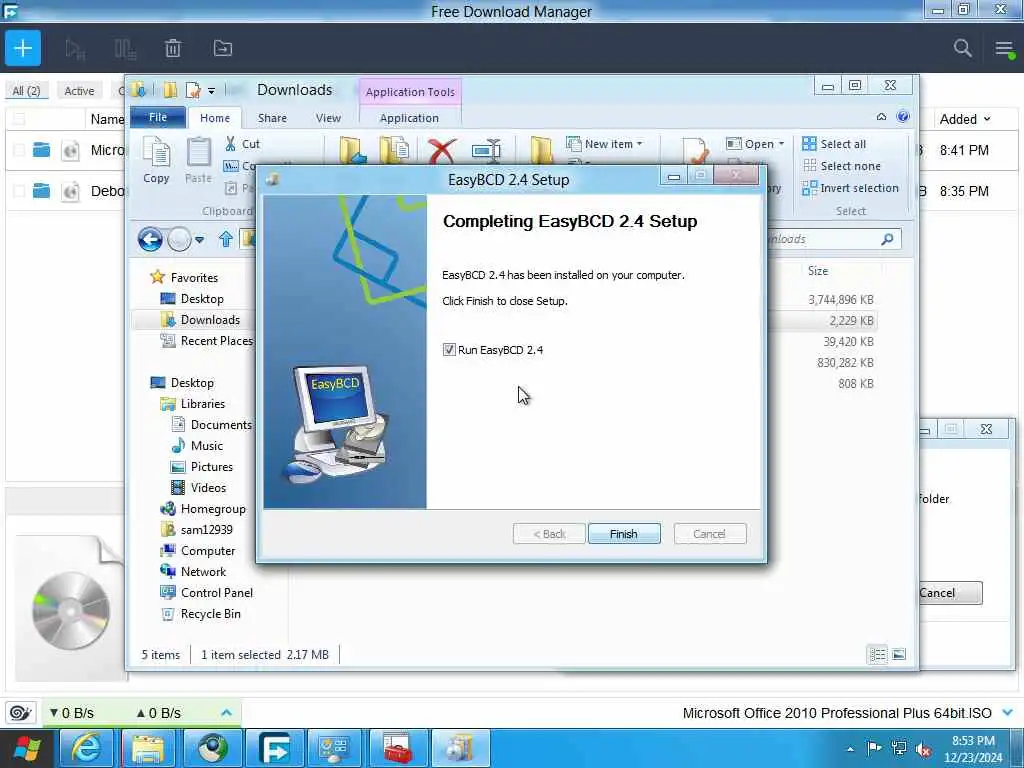
Task: Collapse the Explorer ribbon with the chevron
Action: point(881,117)
